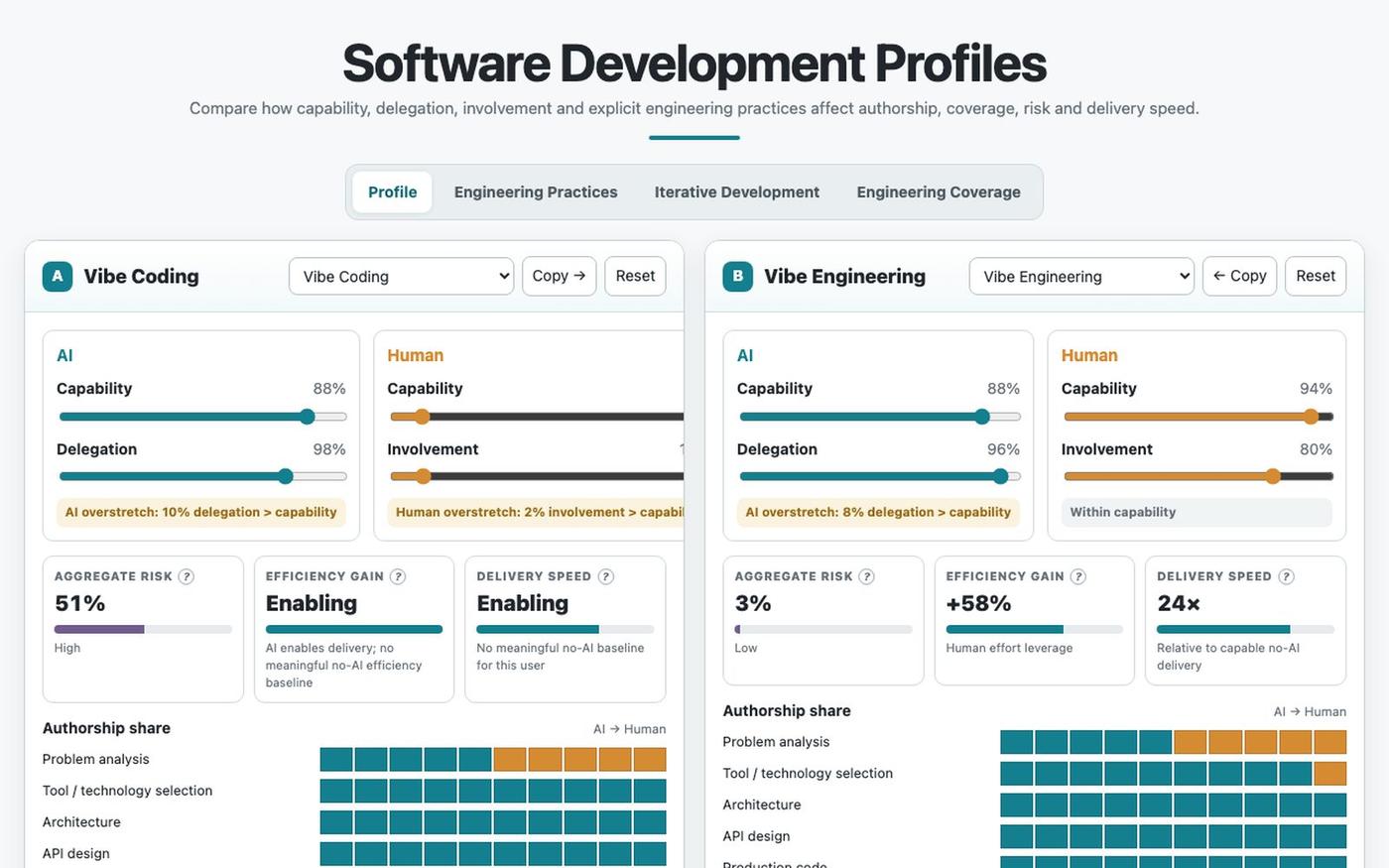Click Problem analysis row label in panel B
Viewport: 1389px width, 868px height.
click(x=776, y=742)
